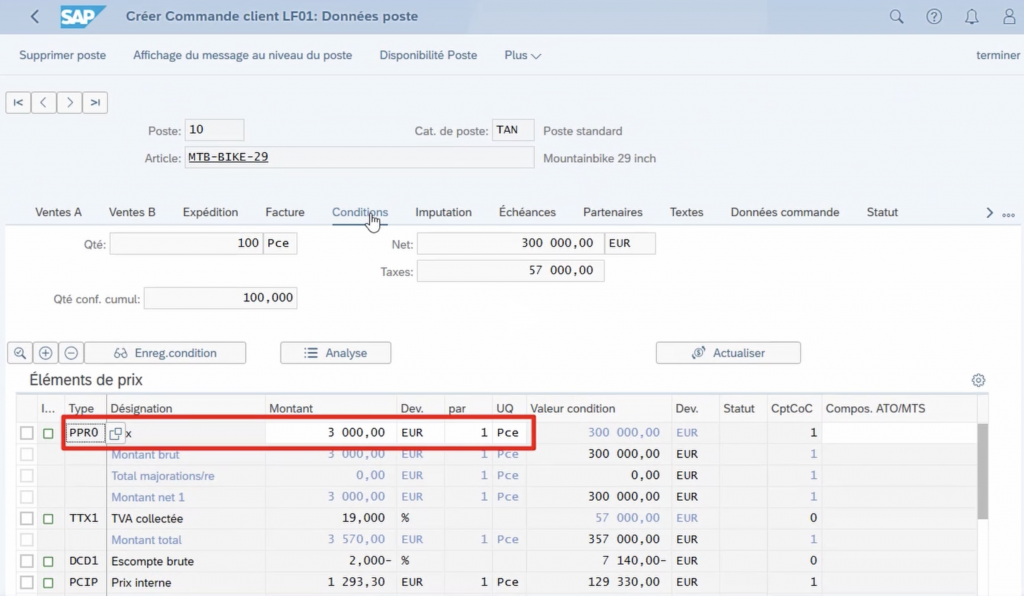Open the help question mark icon
This screenshot has height=596, width=1024.
click(934, 17)
